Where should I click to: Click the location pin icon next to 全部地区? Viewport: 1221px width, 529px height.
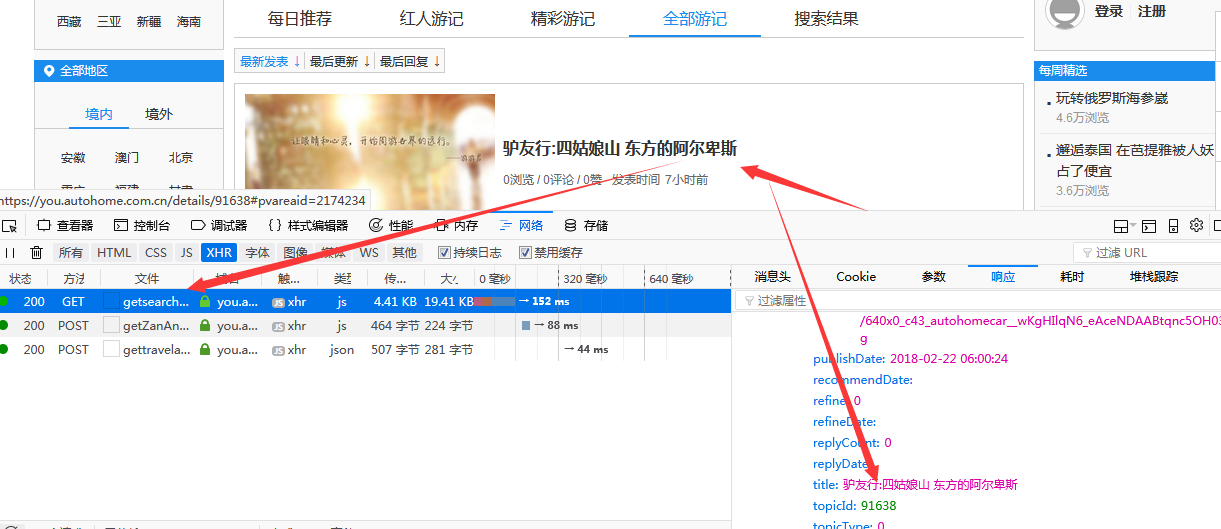[48, 71]
